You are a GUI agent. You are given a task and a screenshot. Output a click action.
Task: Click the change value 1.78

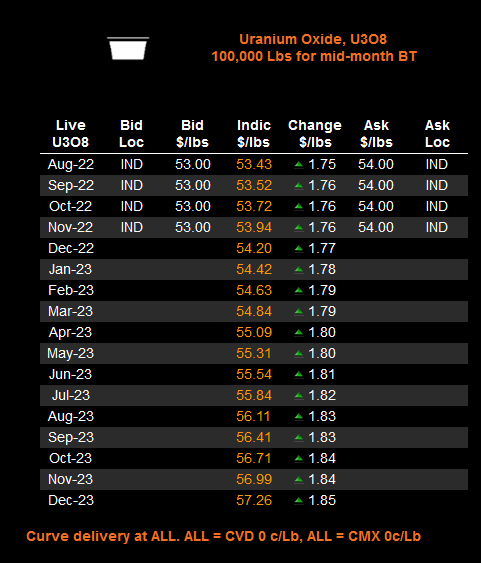point(322,269)
